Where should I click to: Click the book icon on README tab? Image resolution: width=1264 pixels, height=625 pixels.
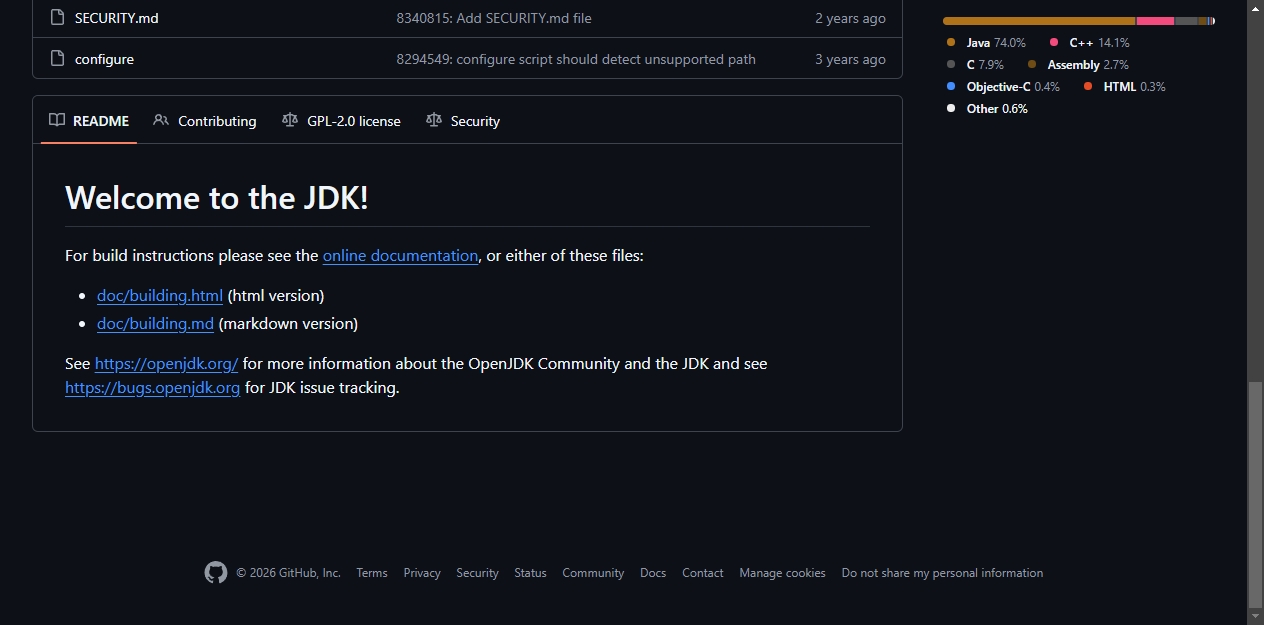pos(57,120)
